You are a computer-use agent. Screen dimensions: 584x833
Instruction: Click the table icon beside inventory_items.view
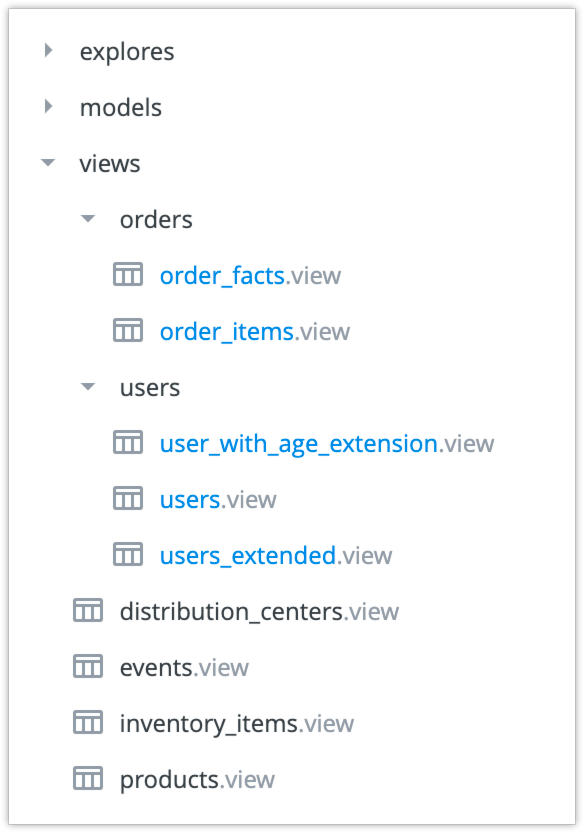[88, 722]
